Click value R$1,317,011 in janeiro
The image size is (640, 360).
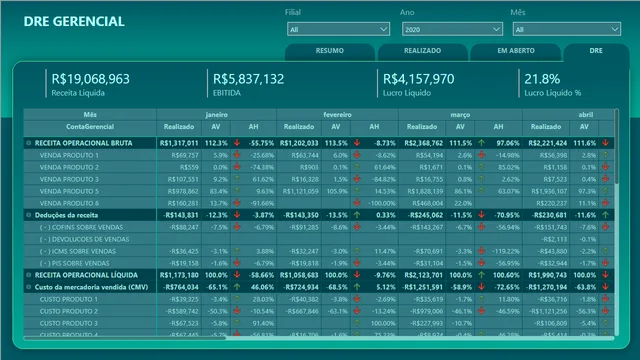pos(179,143)
